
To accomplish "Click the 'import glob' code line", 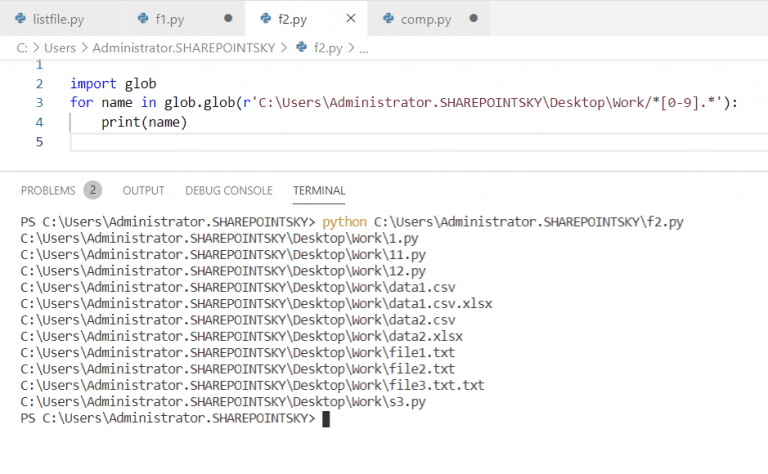I will 113,84.
